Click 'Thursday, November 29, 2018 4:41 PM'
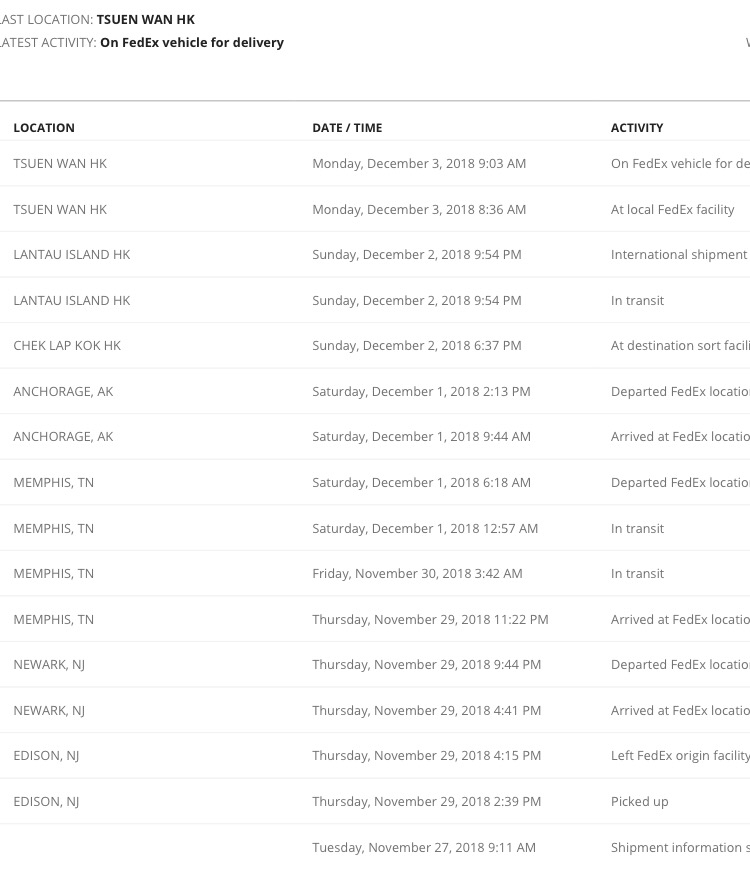This screenshot has height=879, width=750. tap(427, 710)
